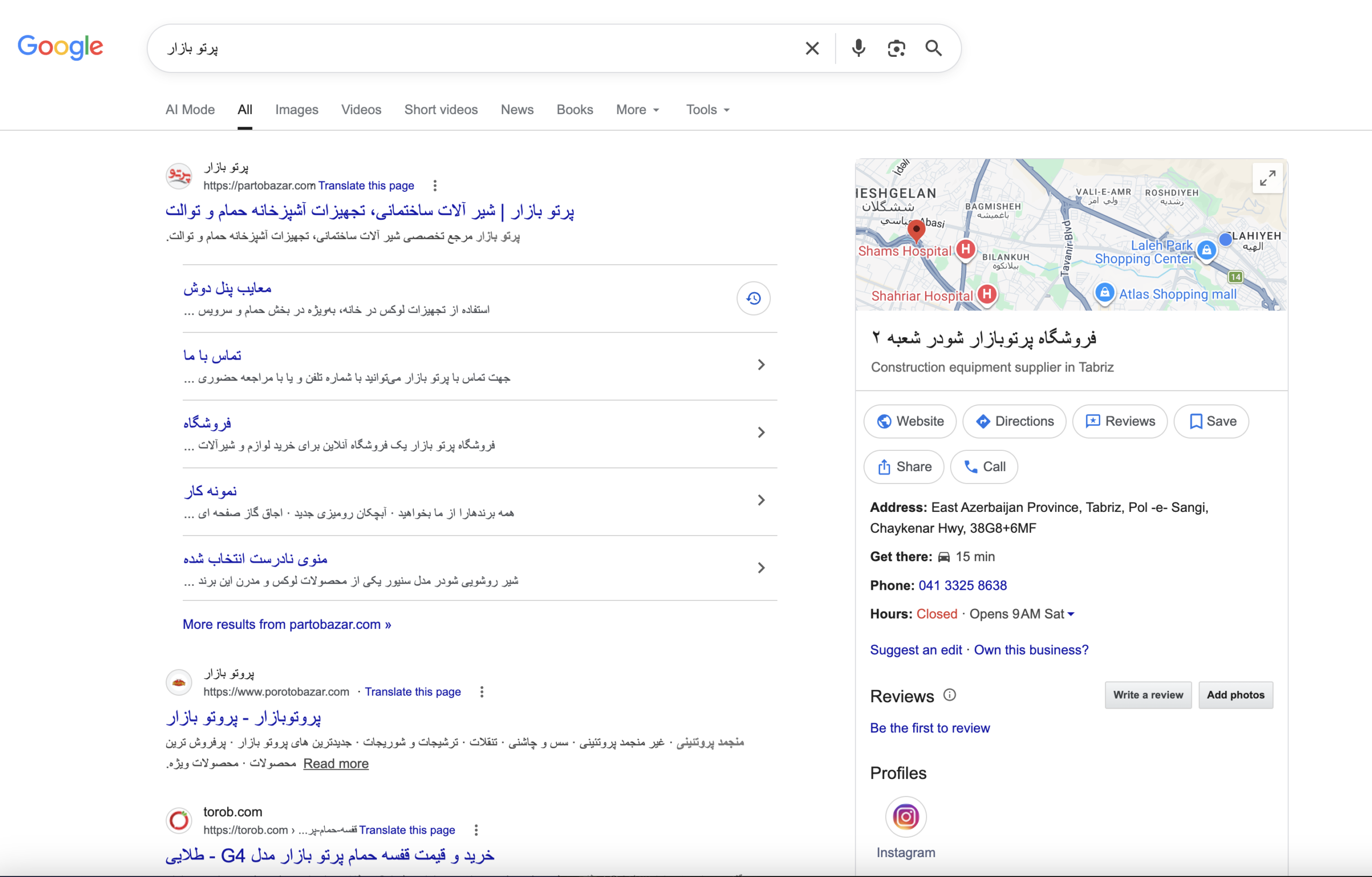Click Translate this page for torob.com
Viewport: 1372px width, 877px height.
407,830
